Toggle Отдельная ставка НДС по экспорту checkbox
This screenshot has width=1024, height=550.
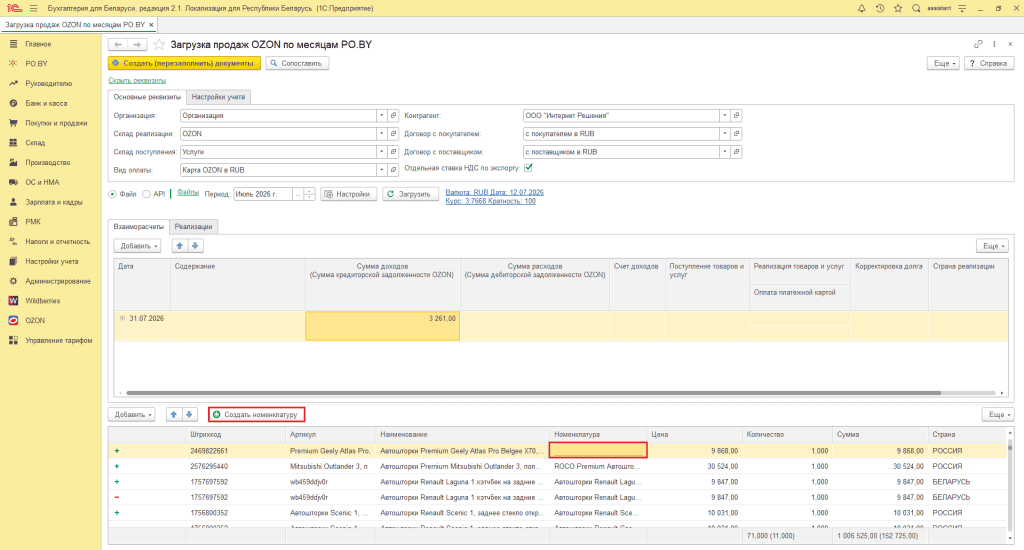pyautogui.click(x=528, y=168)
